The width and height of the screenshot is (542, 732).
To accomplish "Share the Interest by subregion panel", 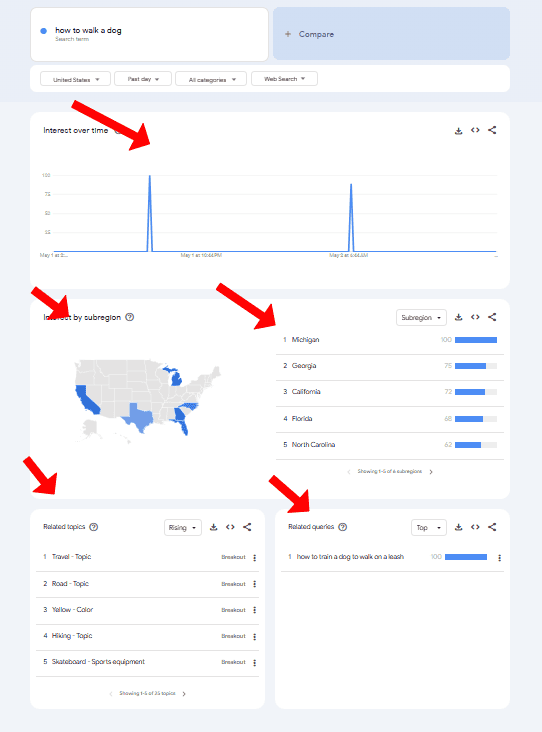I will click(492, 317).
